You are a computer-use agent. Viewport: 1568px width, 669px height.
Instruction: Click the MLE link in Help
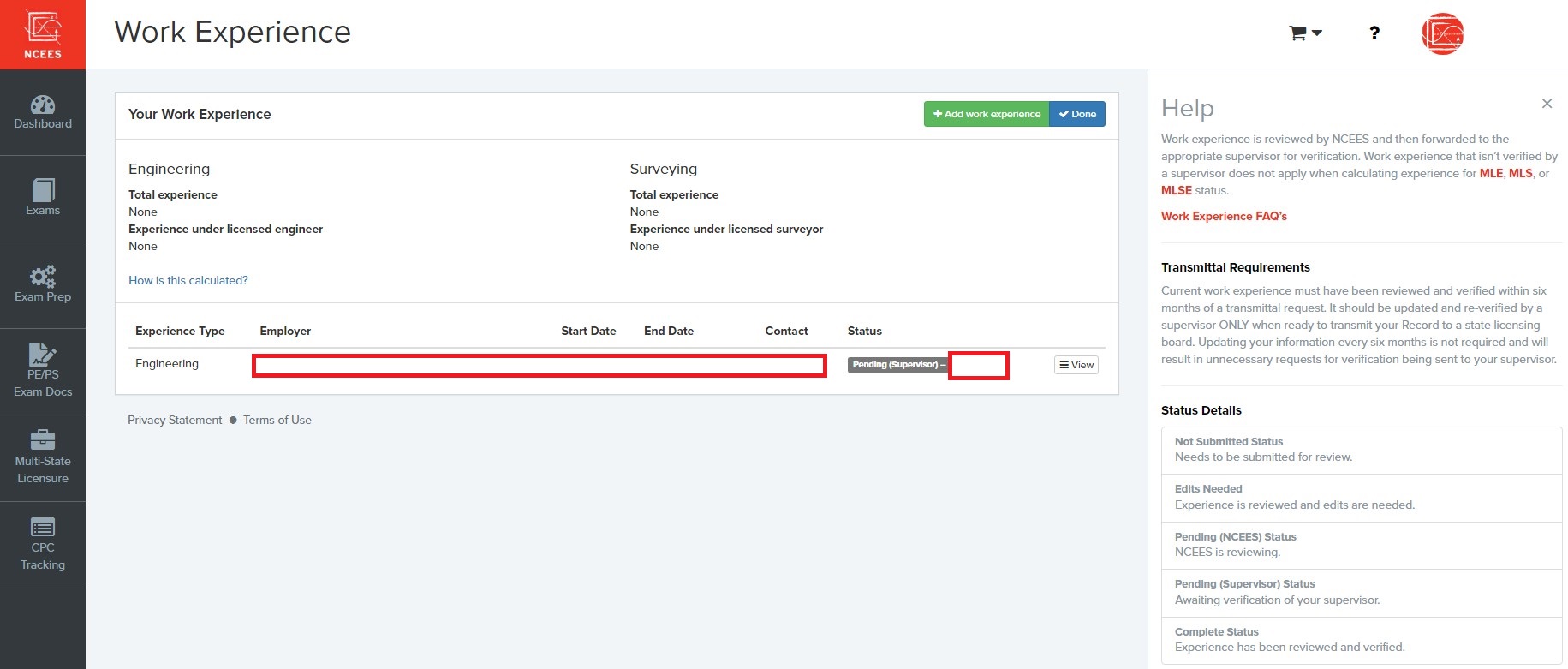tap(1491, 173)
